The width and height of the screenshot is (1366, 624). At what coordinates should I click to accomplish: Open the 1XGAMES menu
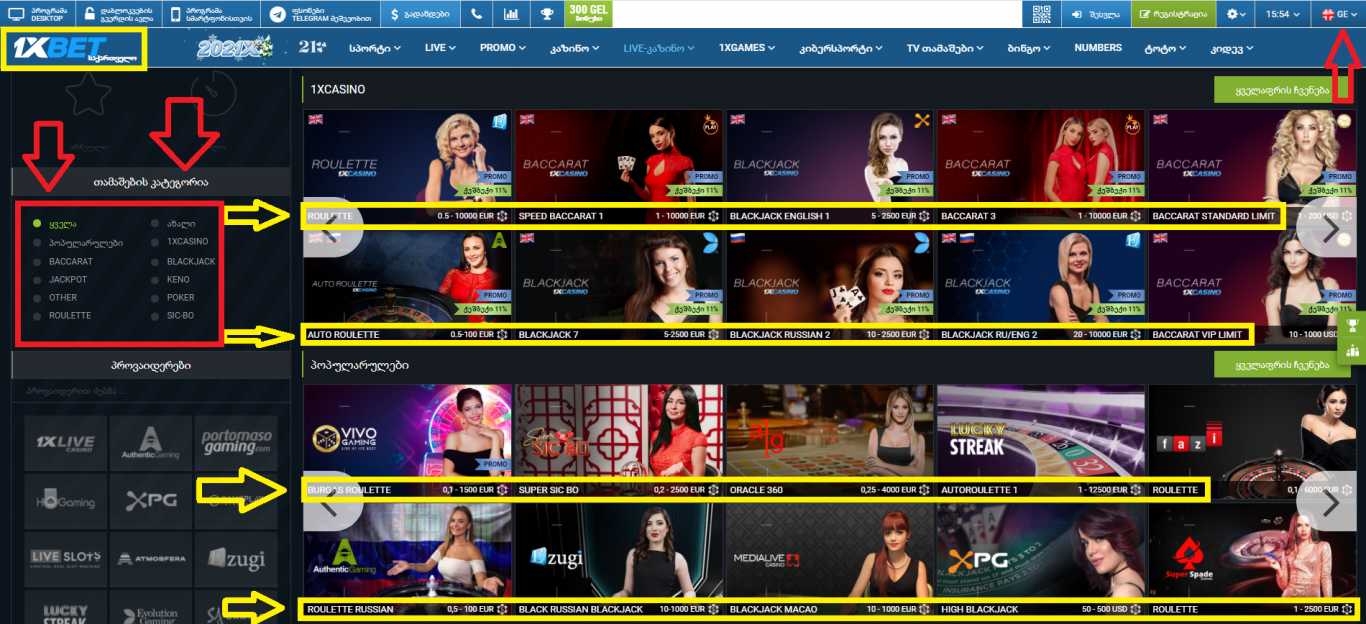(x=747, y=47)
